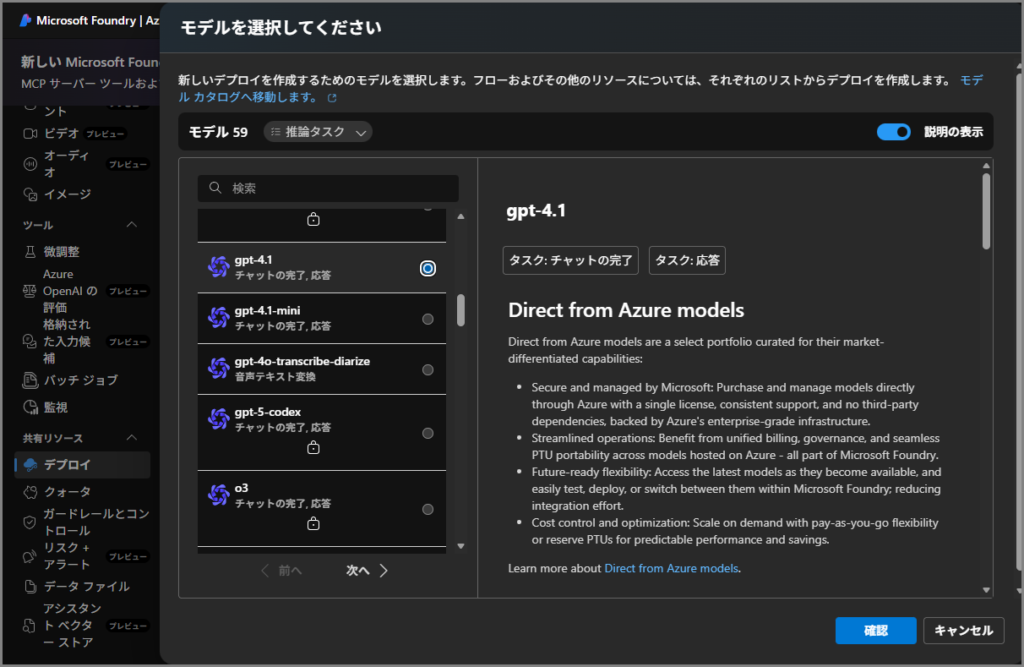Click the Microsoft Foundry logo icon
The height and width of the screenshot is (667, 1024).
tap(25, 20)
